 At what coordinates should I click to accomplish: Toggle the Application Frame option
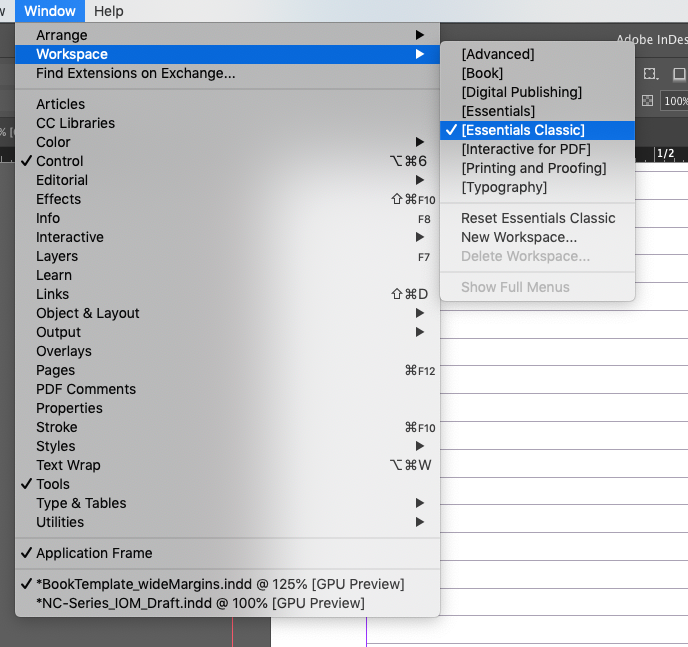point(227,553)
